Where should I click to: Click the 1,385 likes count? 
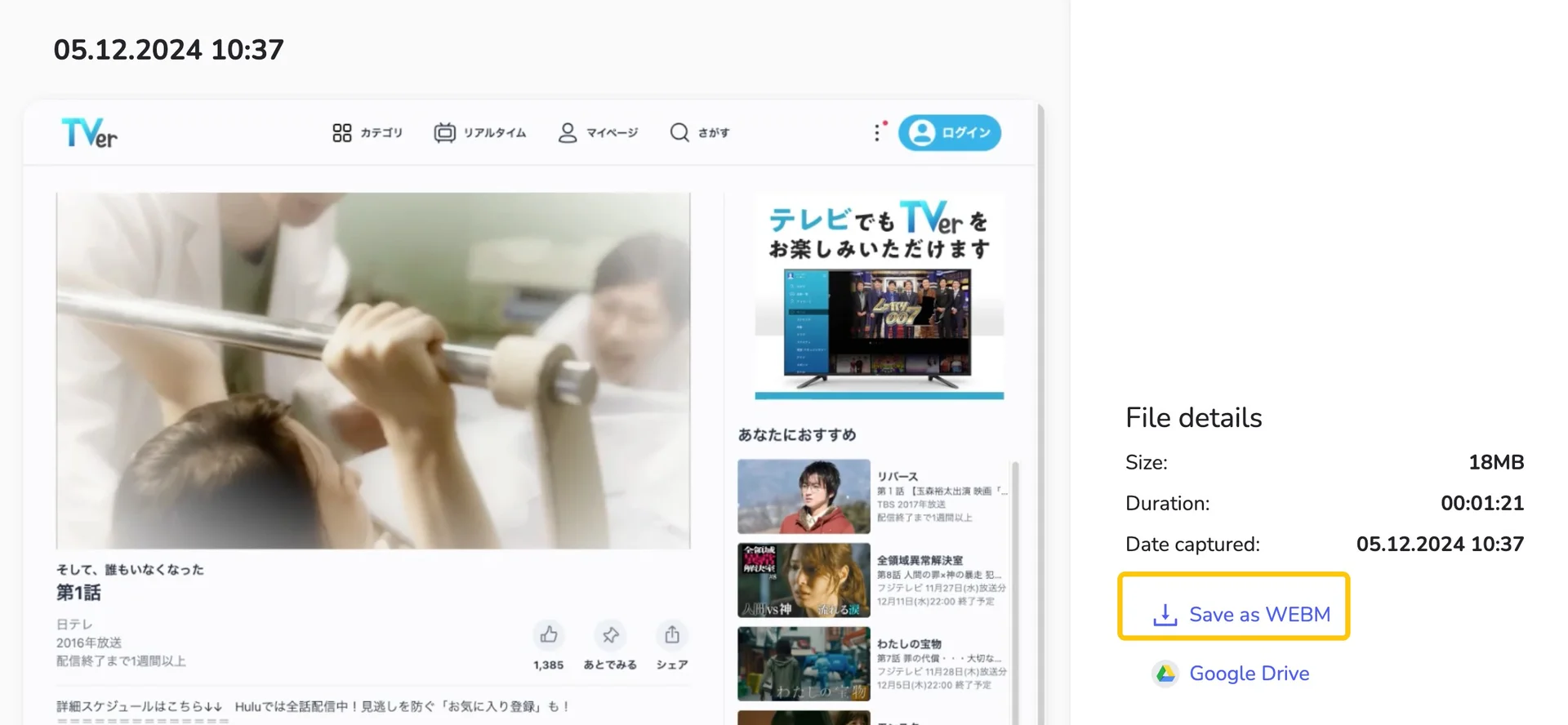(549, 665)
